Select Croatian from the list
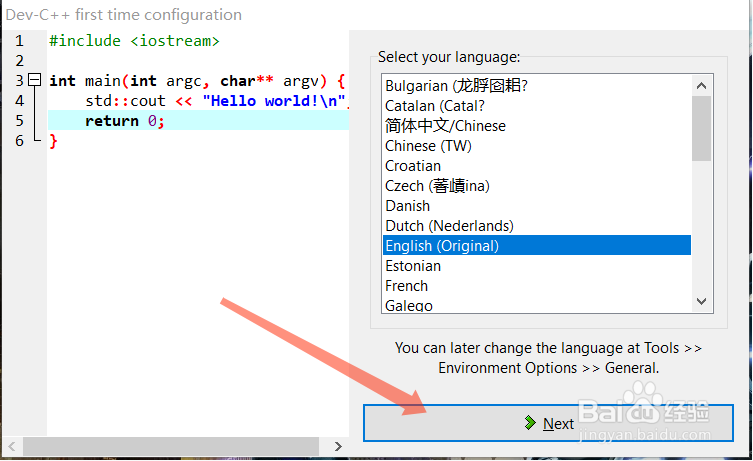The width and height of the screenshot is (753, 461). pos(536,166)
